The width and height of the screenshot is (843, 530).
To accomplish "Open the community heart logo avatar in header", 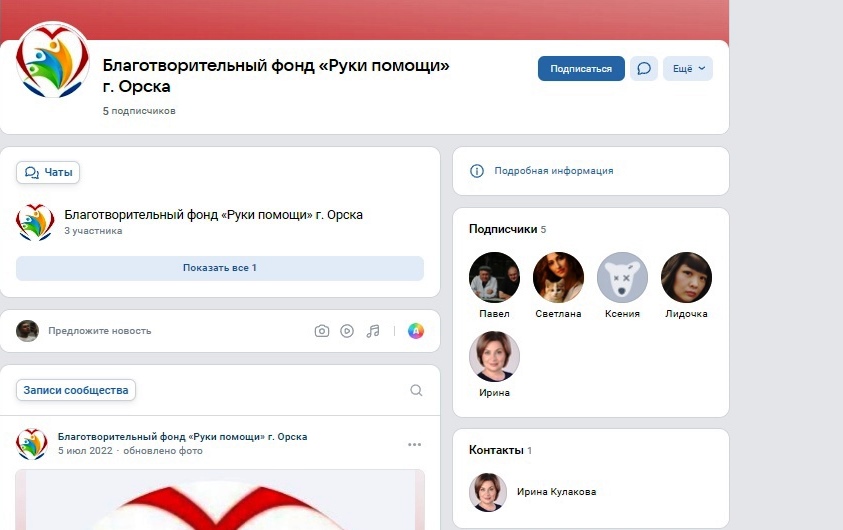I will coord(52,60).
